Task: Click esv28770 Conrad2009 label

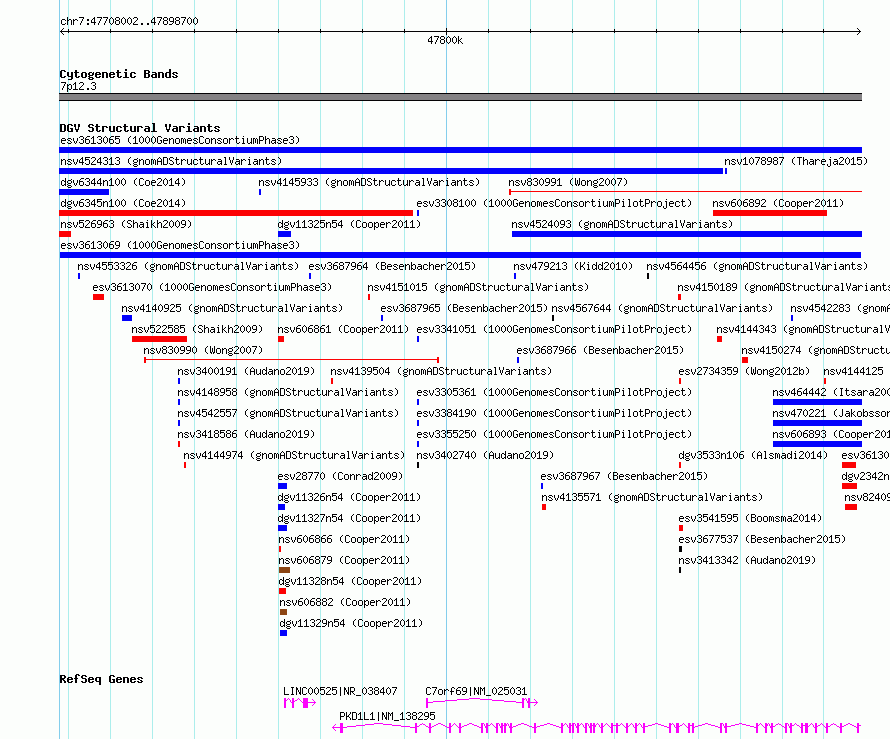Action: tap(340, 476)
